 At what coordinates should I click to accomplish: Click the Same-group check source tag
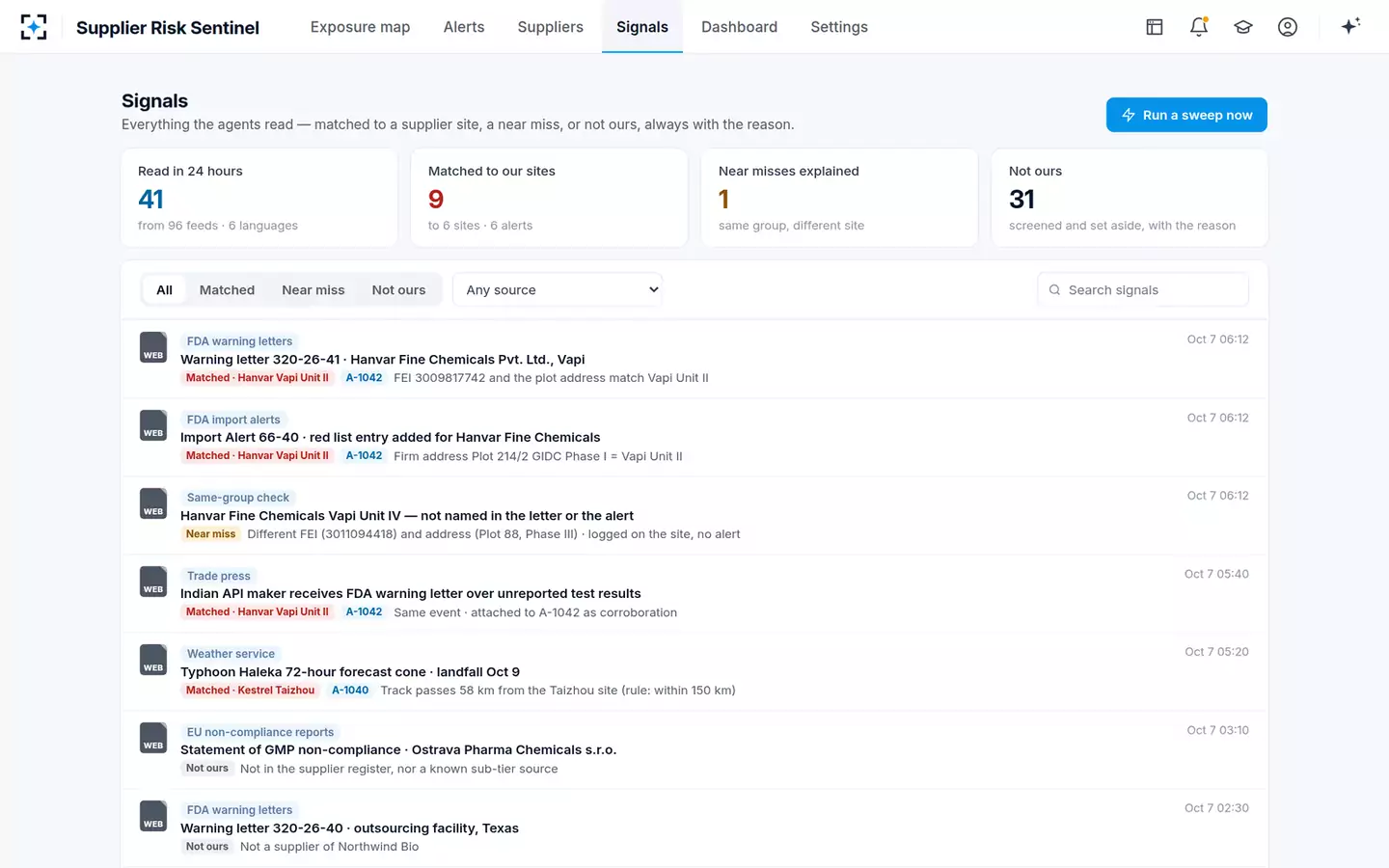[238, 498]
